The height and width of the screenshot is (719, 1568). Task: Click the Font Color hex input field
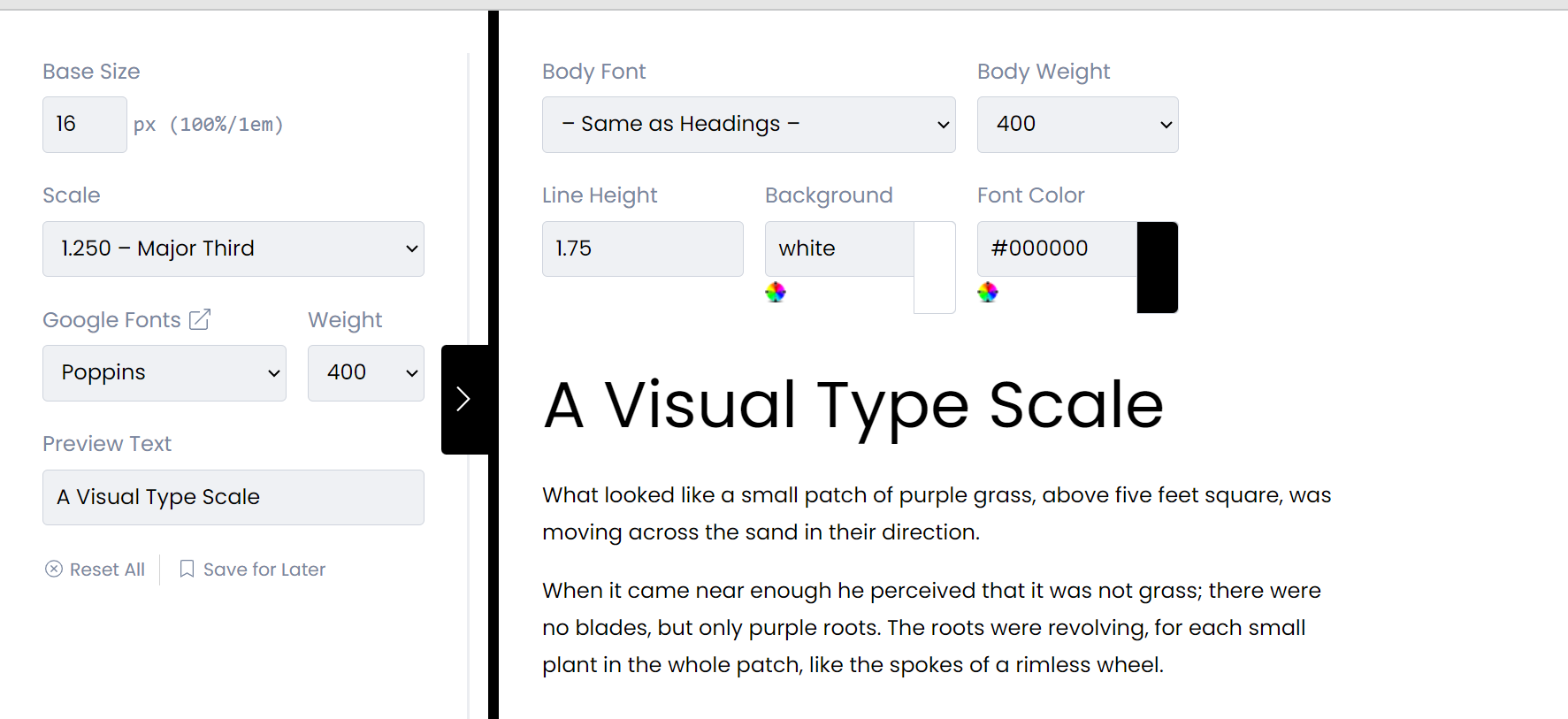coord(1057,249)
